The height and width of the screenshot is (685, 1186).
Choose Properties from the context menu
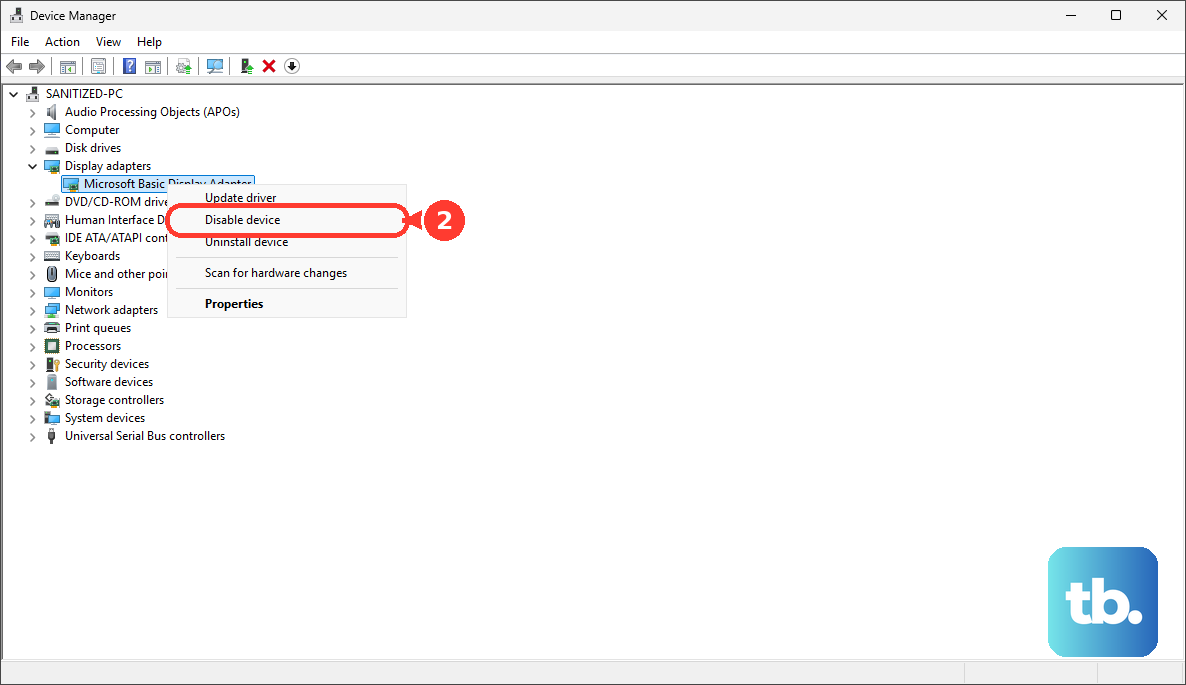tap(287, 304)
